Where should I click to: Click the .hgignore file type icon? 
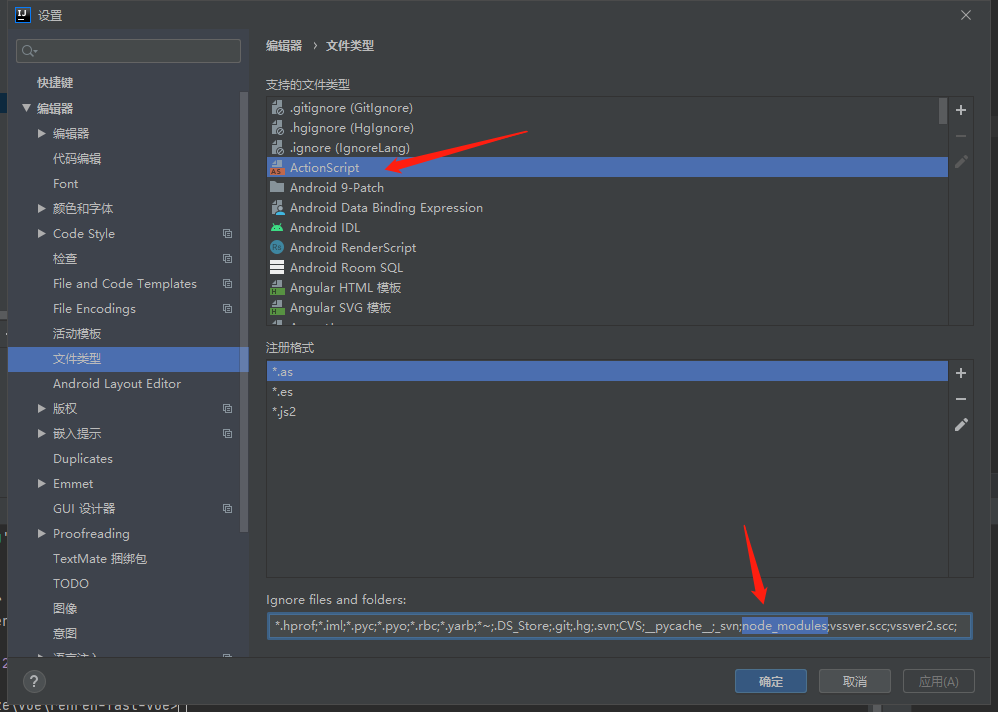277,128
